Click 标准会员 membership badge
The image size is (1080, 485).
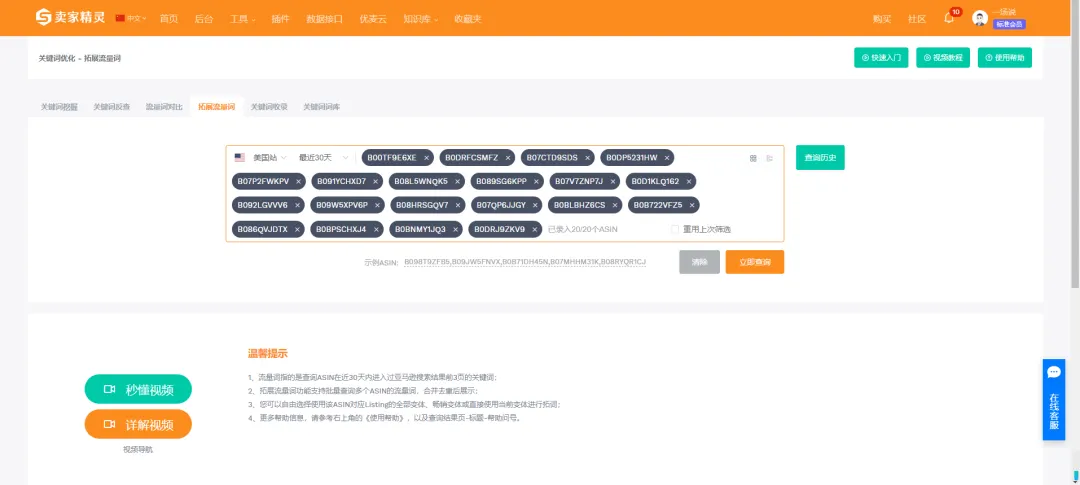pyautogui.click(x=1009, y=24)
